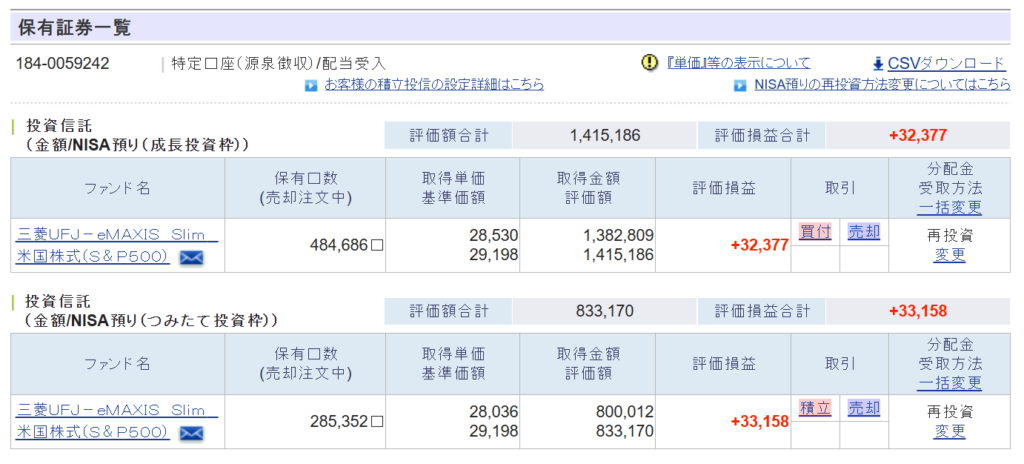Click 一括変更 in 成長投資枠 table header

point(949,207)
